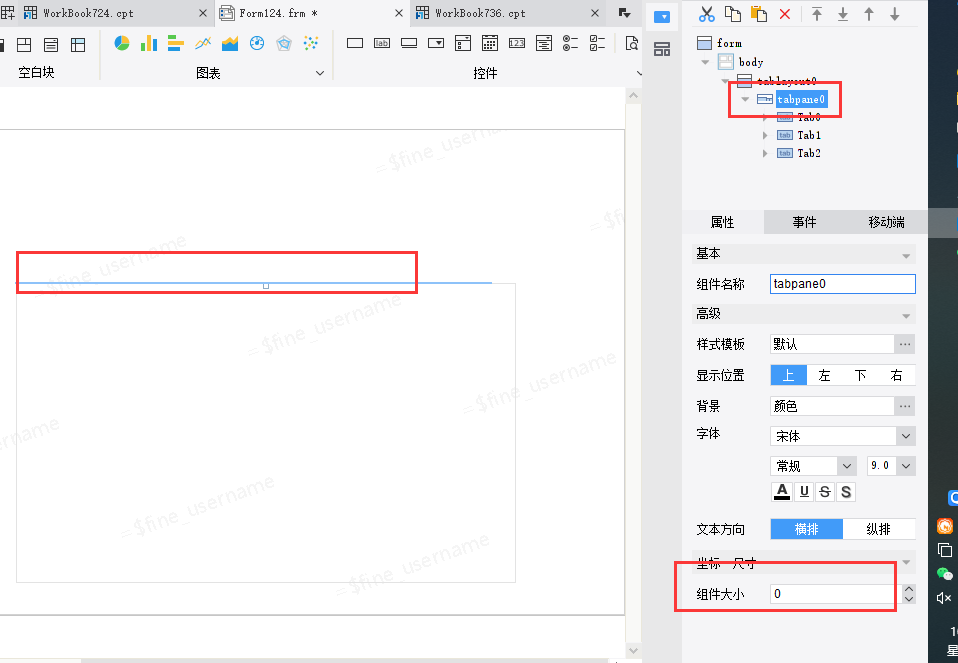Screen dimensions: 958x663
Task: Set display position to 右 (right)
Action: (x=897, y=375)
